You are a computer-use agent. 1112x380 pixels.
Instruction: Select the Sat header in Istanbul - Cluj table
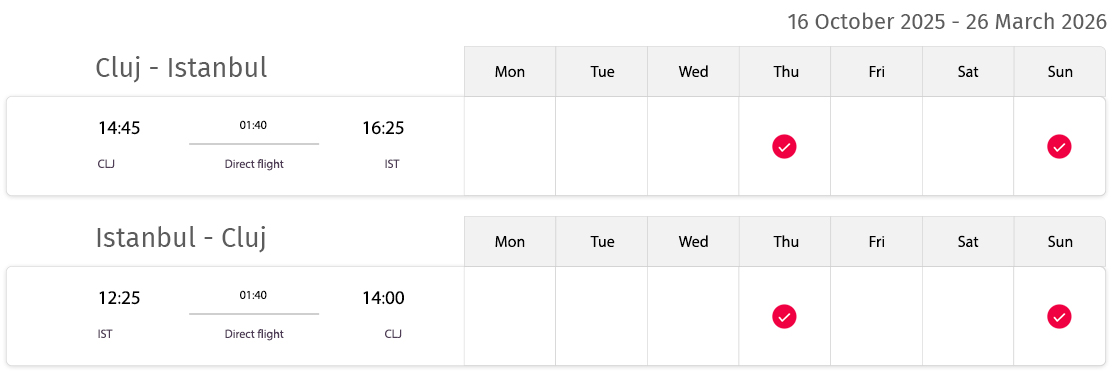pyautogui.click(x=968, y=242)
